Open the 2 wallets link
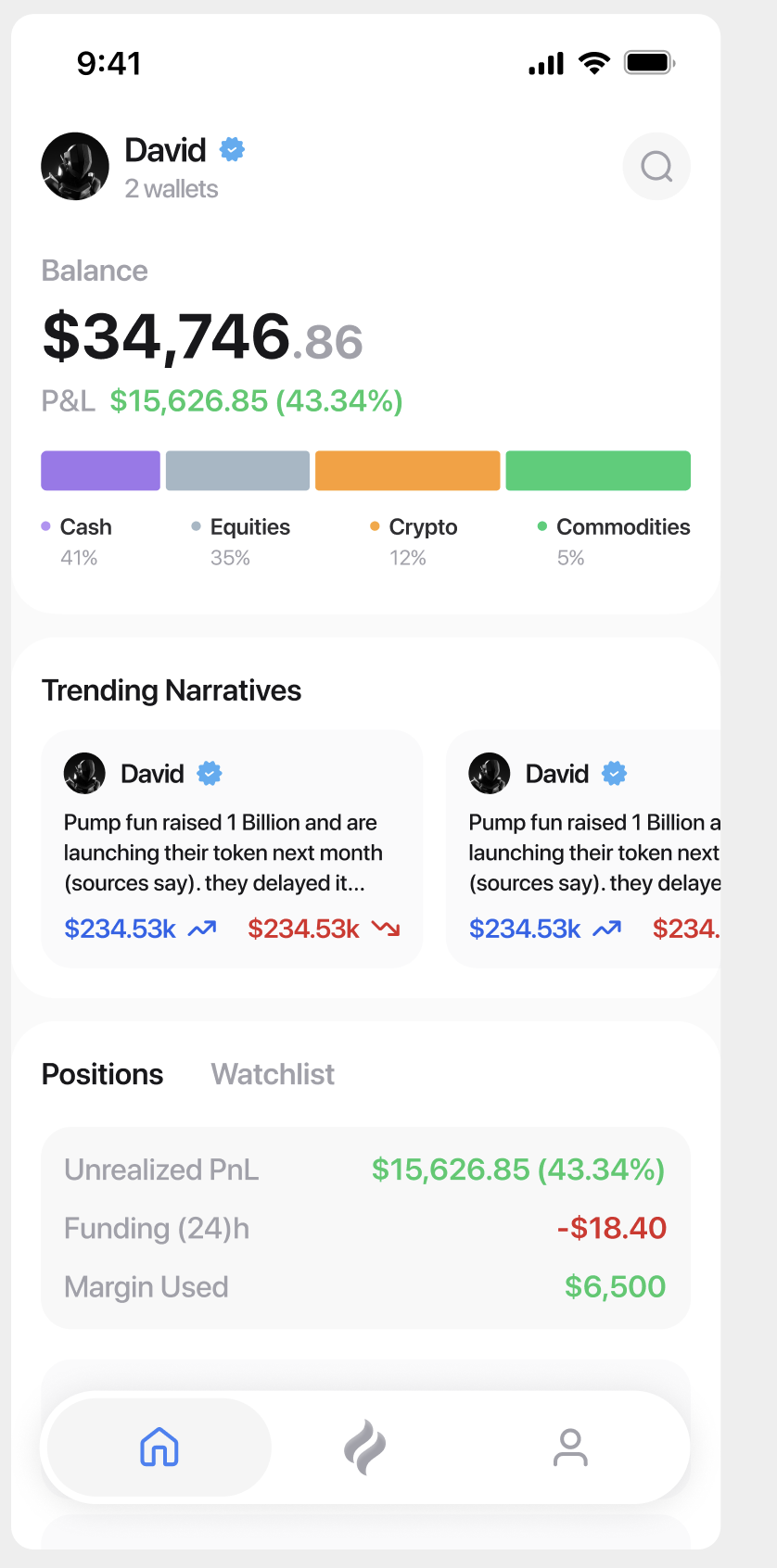The image size is (777, 1568). click(172, 189)
